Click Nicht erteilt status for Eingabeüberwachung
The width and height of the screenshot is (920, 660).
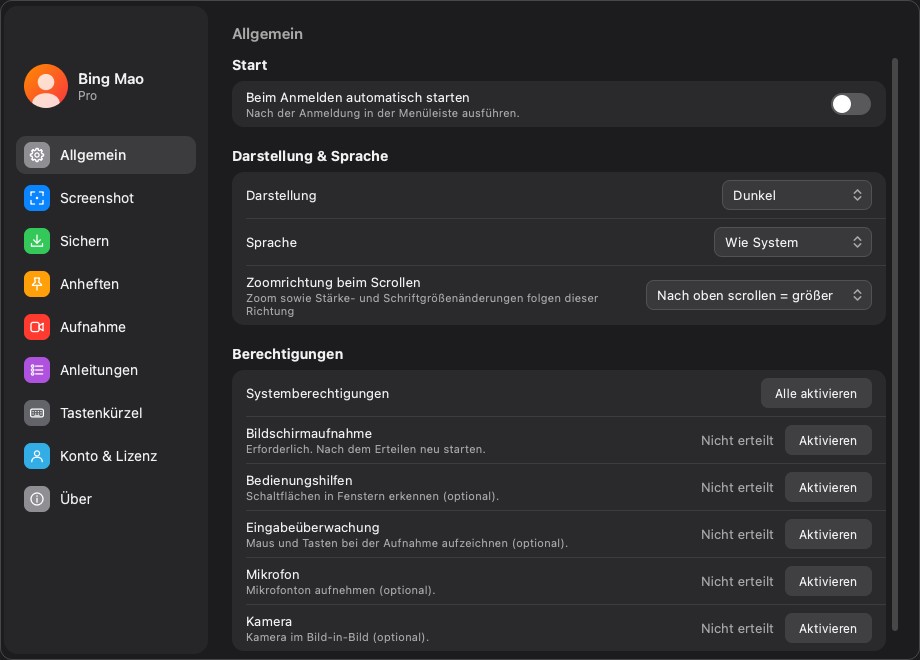click(x=737, y=534)
